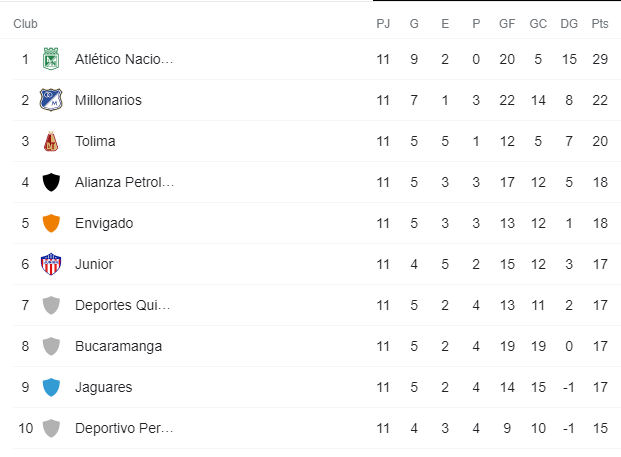Select the Tolima team name
Viewport: 621px width, 457px height.
coord(95,141)
